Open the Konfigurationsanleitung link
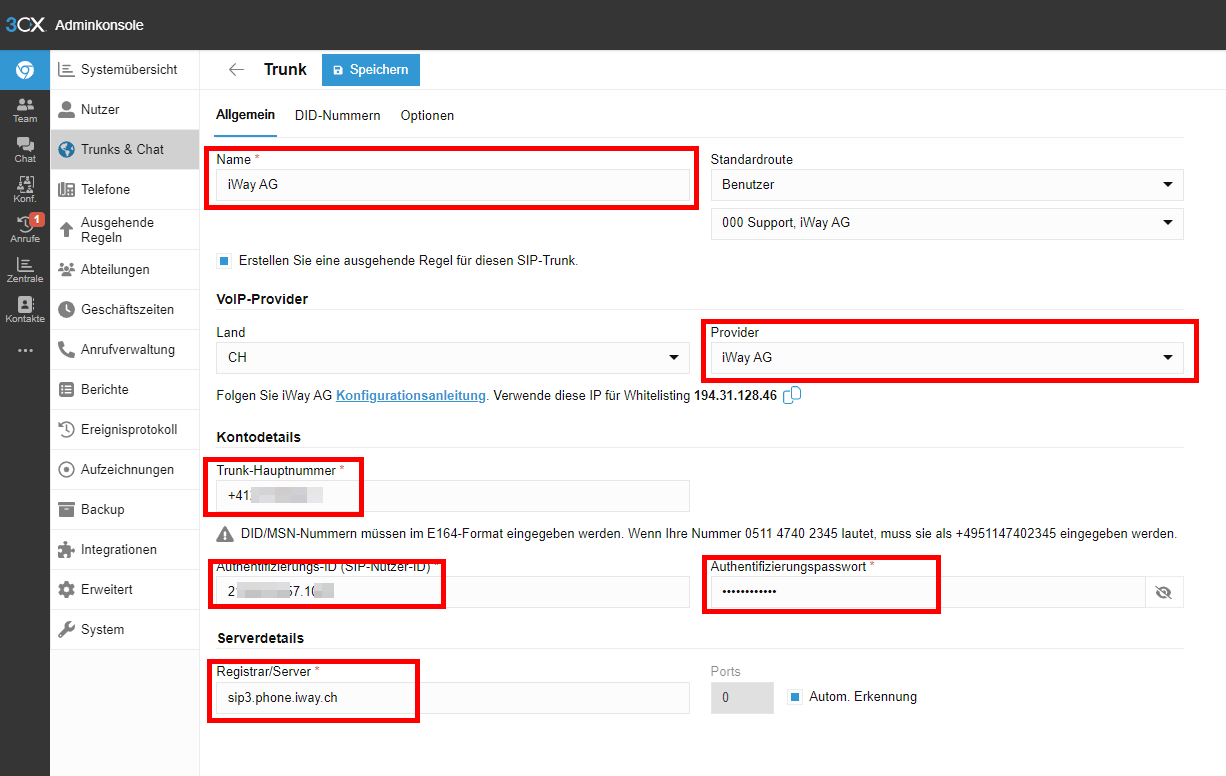 pos(411,396)
